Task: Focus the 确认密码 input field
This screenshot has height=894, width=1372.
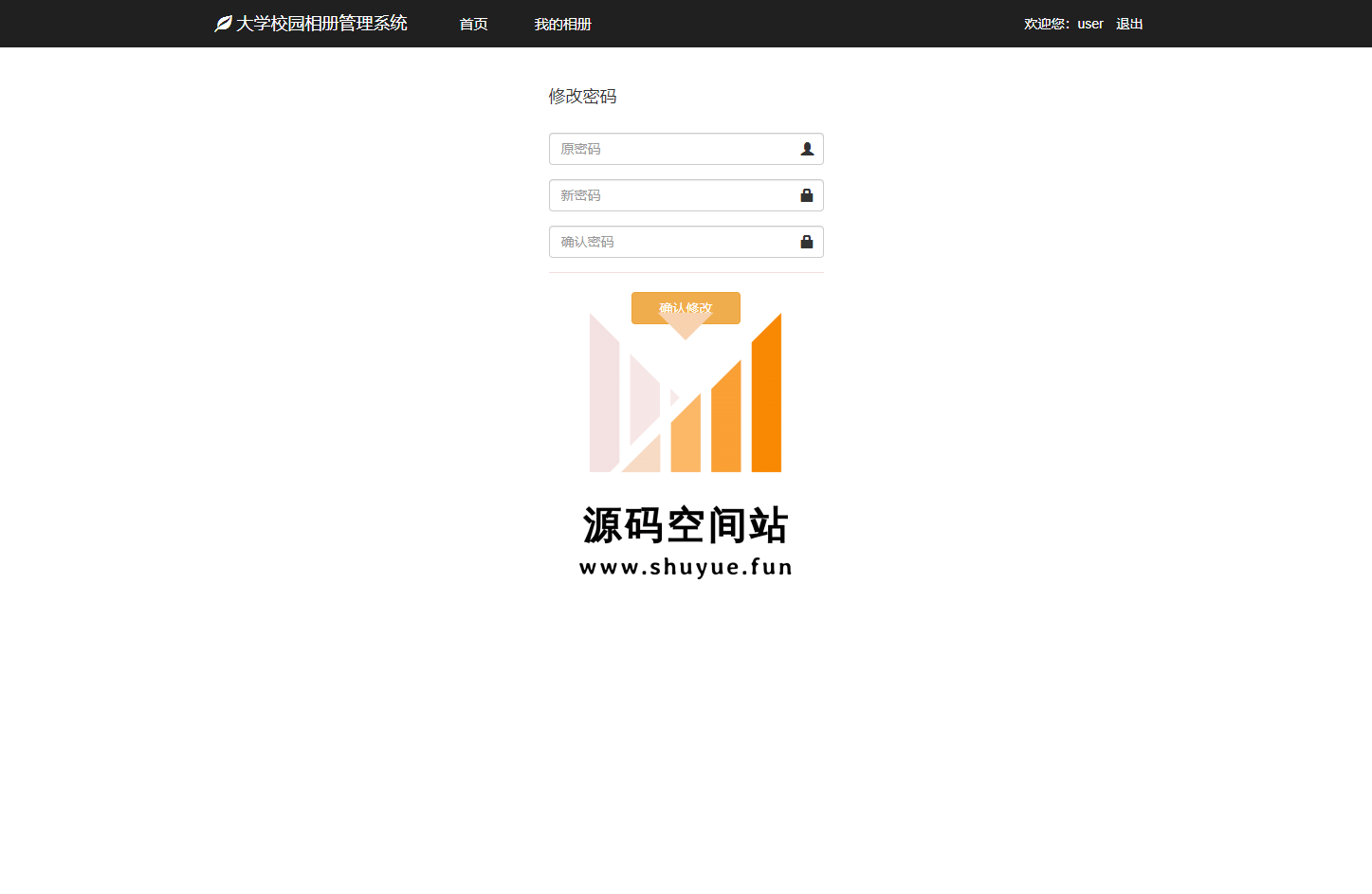Action: click(686, 242)
